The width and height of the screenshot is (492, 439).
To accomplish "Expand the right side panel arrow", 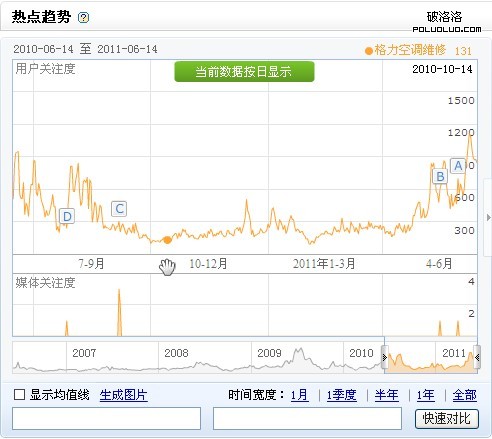I will [488, 217].
